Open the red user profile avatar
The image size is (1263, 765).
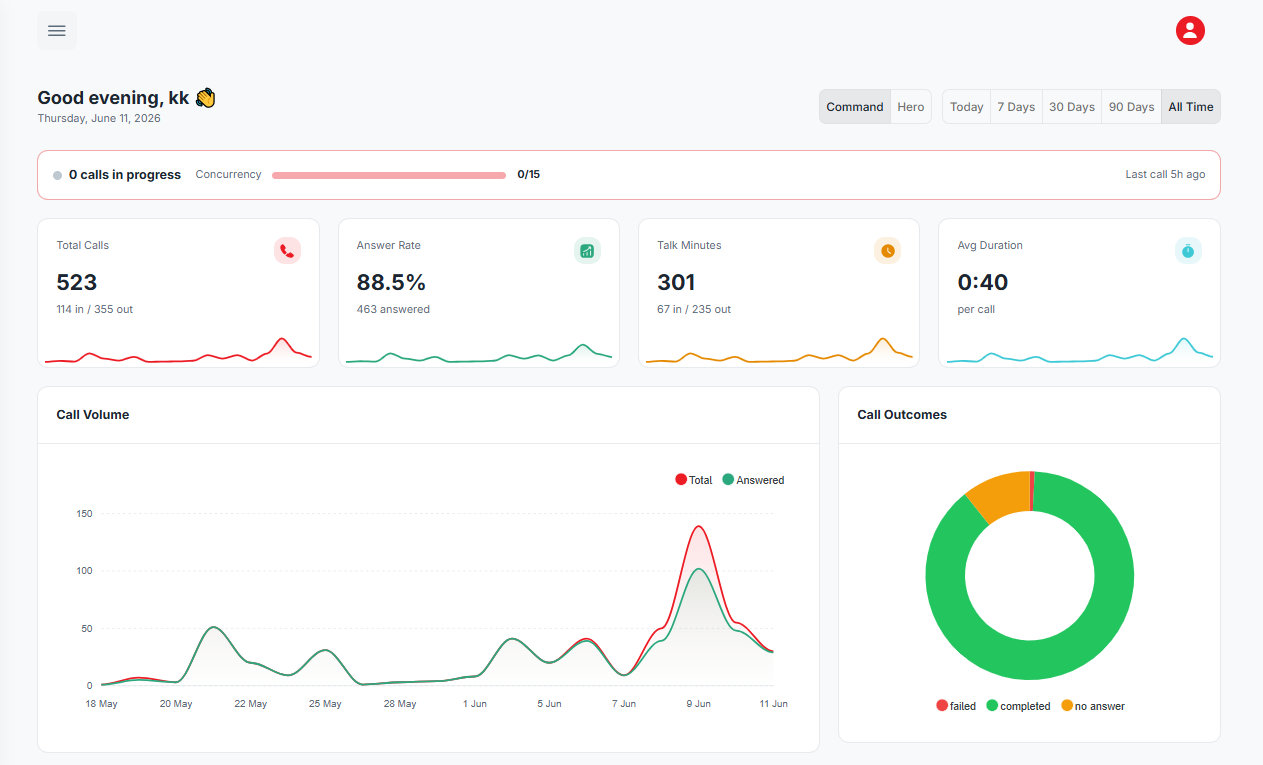coord(1190,31)
